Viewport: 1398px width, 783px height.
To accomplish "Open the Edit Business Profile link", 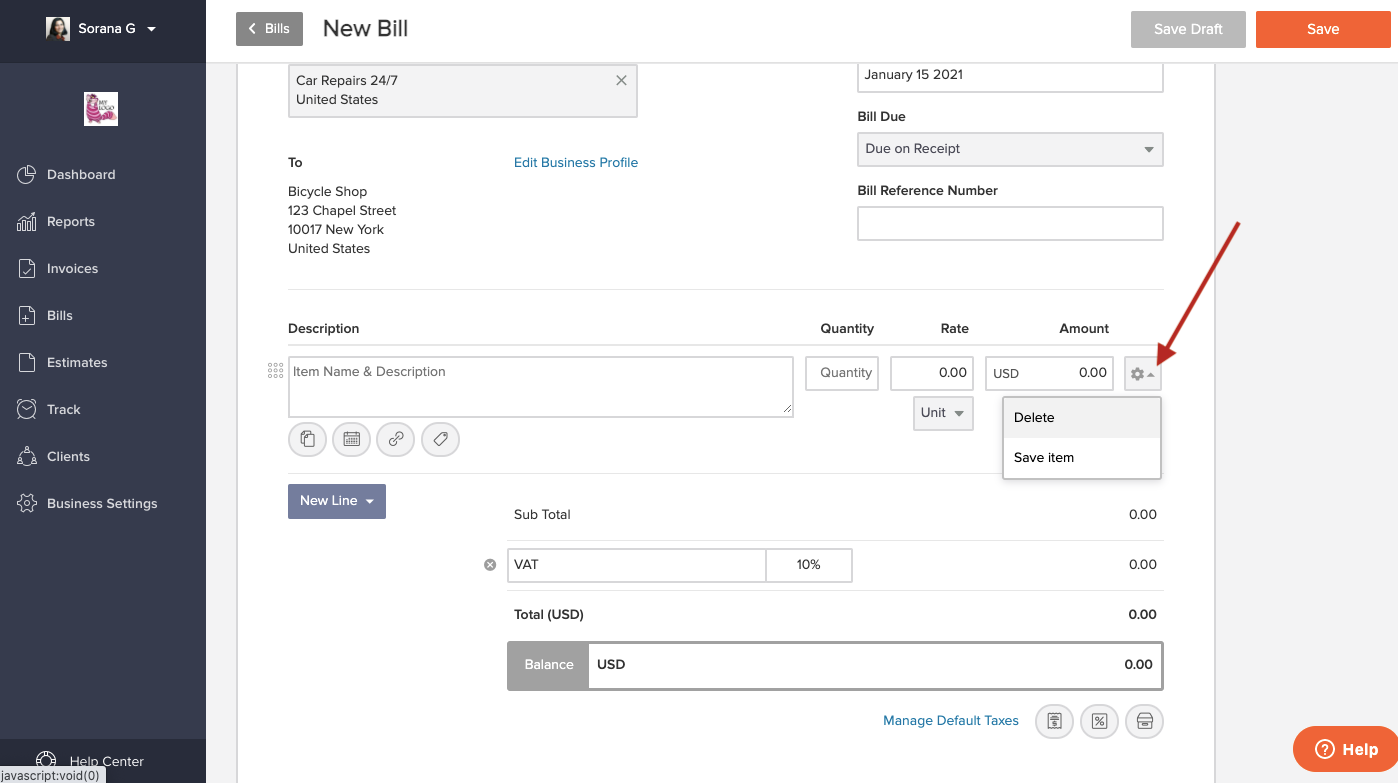I will (575, 163).
